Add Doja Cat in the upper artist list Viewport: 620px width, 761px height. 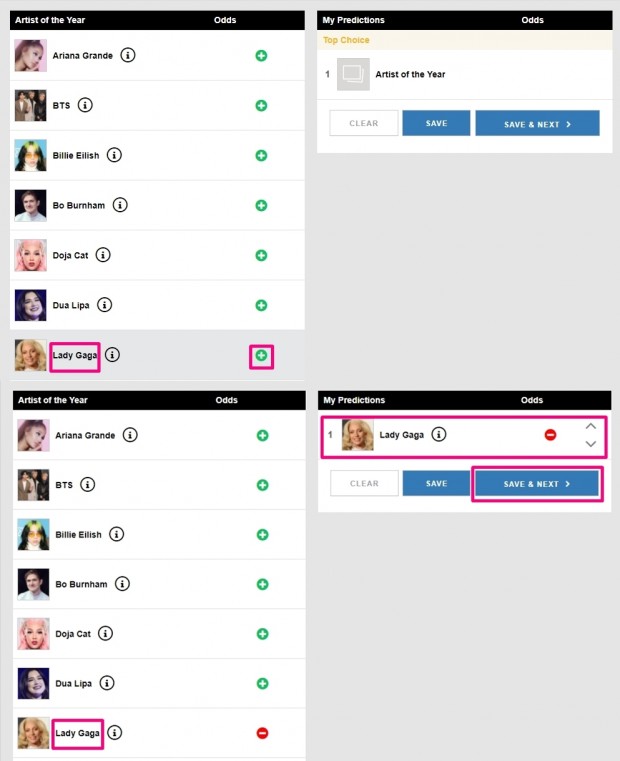tap(261, 255)
